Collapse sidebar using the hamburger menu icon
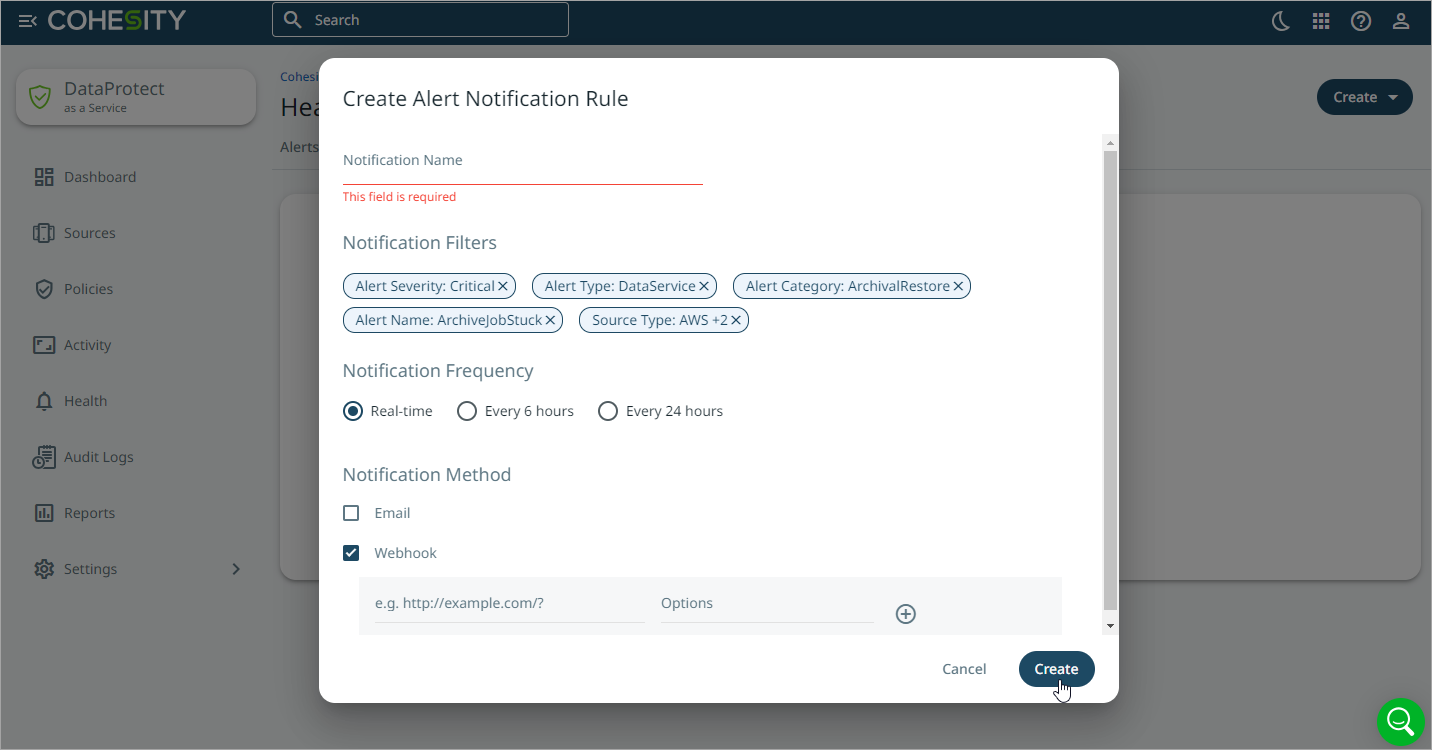 pos(27,20)
